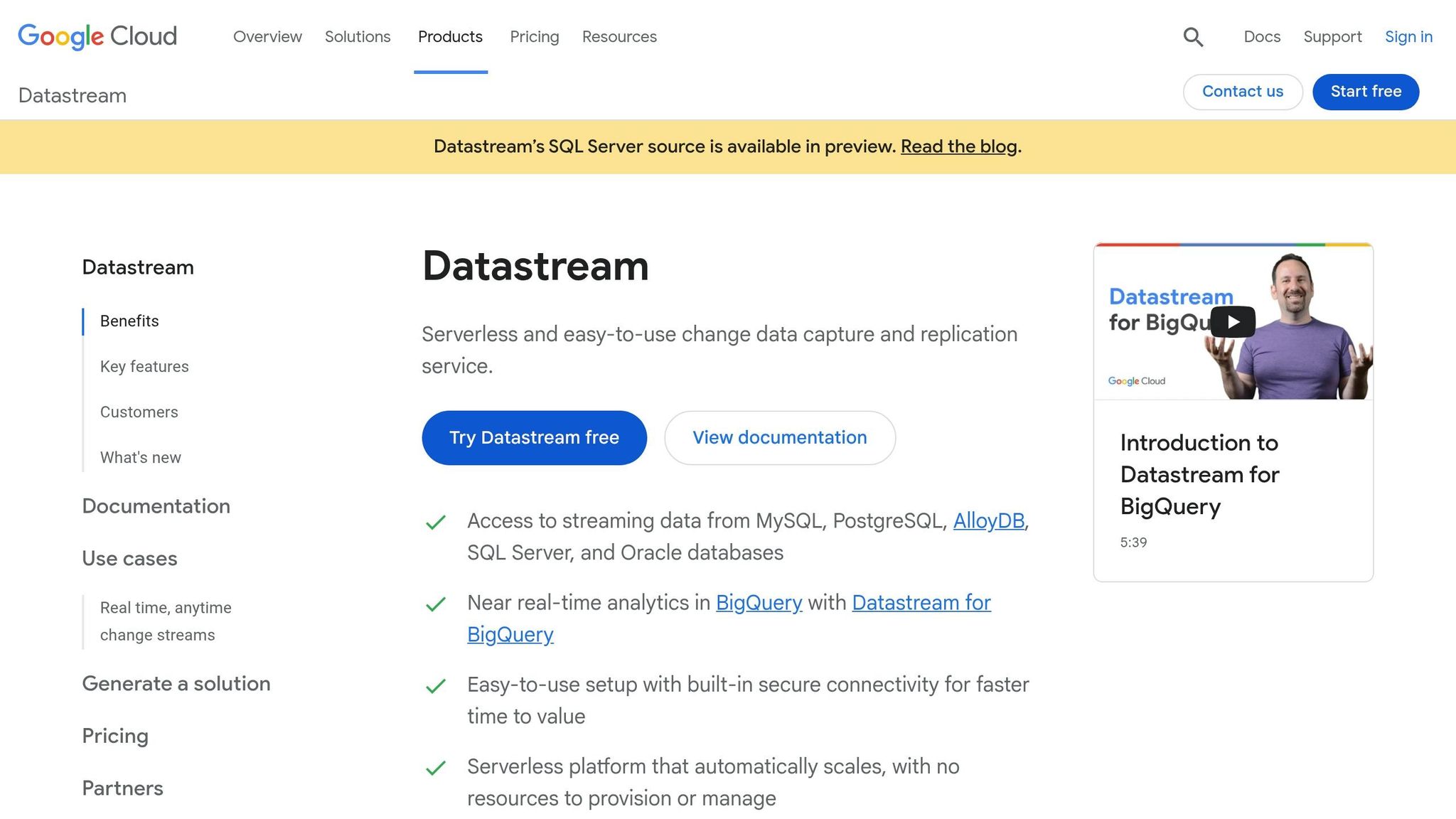Screen dimensions: 1456x819
Task: Click Sign in
Action: (x=1408, y=36)
